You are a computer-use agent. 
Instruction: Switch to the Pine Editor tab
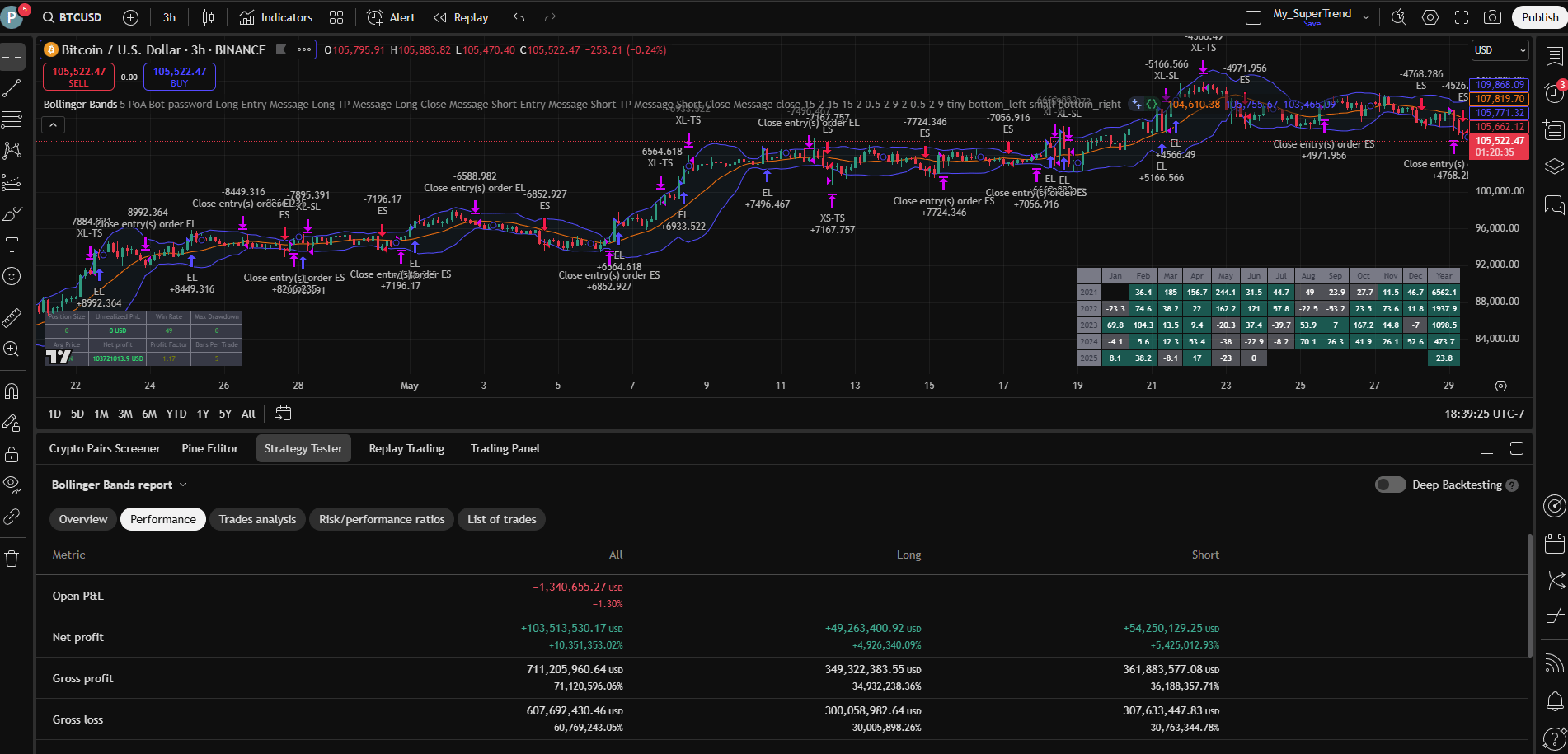210,448
